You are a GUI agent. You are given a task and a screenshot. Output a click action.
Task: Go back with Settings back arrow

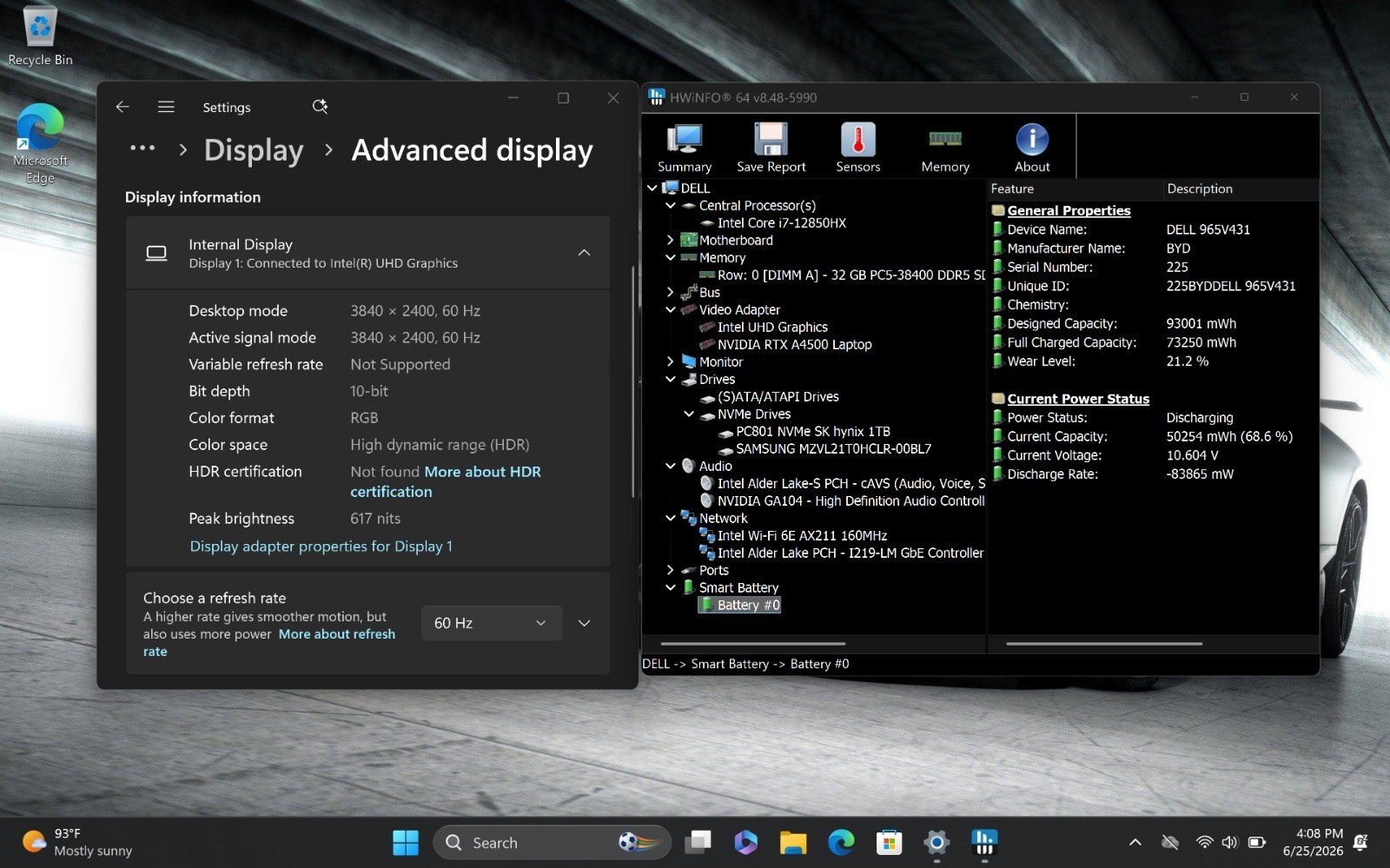(x=122, y=107)
